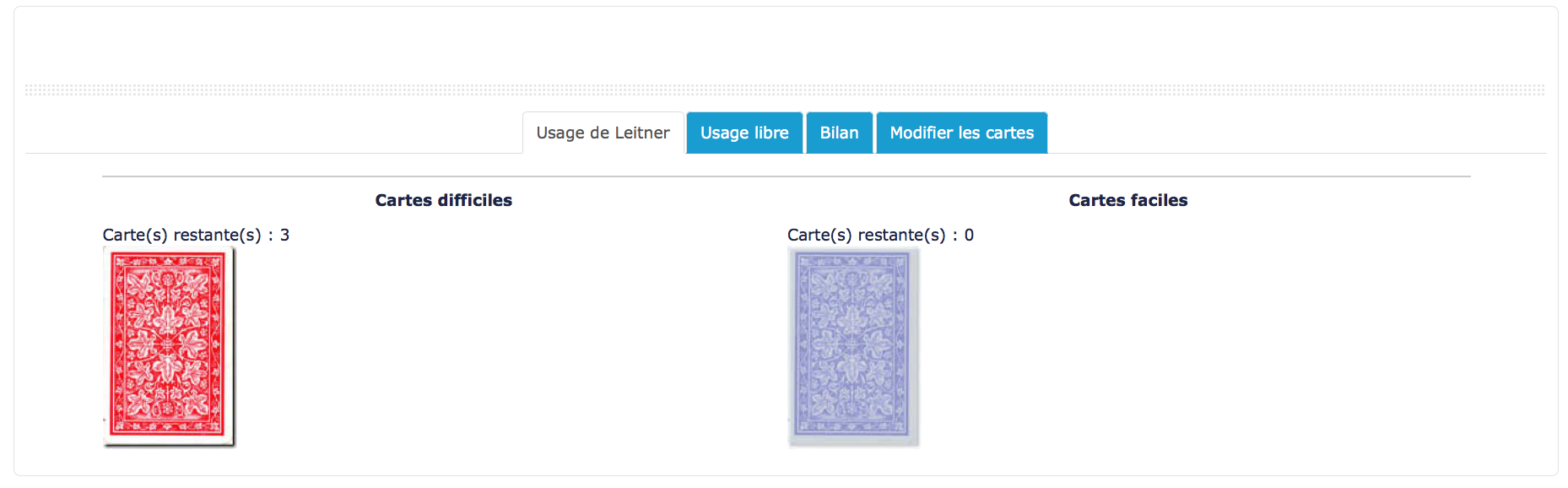Click the remaining cards label above blue deck

pyautogui.click(x=866, y=235)
